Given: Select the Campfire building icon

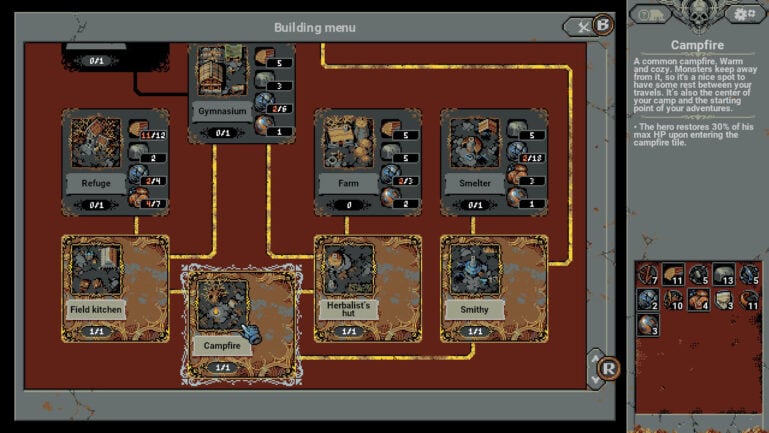Looking at the screenshot, I should click(x=221, y=304).
